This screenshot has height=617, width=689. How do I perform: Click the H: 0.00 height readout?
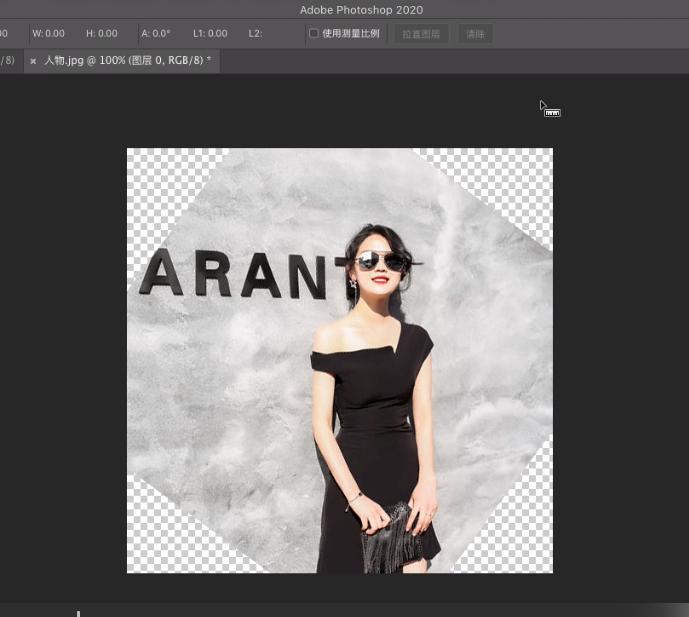[x=101, y=34]
